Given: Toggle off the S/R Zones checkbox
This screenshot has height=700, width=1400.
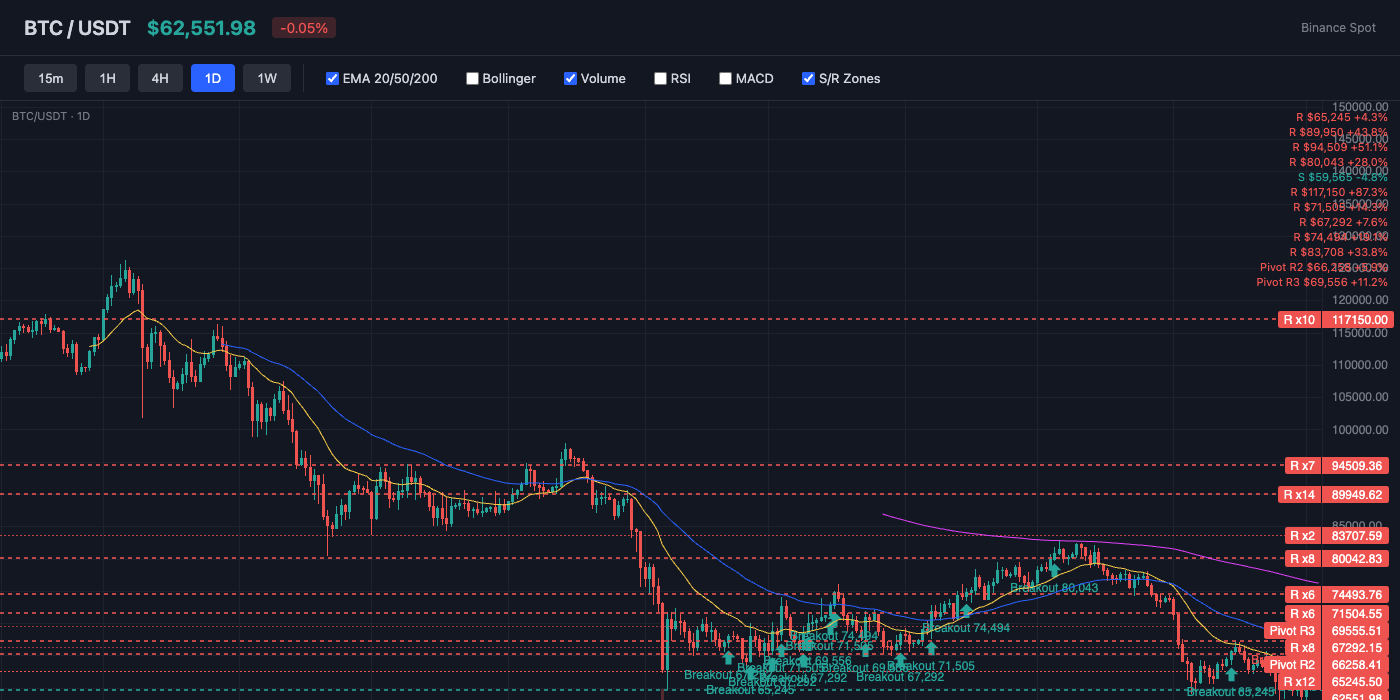Looking at the screenshot, I should (809, 78).
